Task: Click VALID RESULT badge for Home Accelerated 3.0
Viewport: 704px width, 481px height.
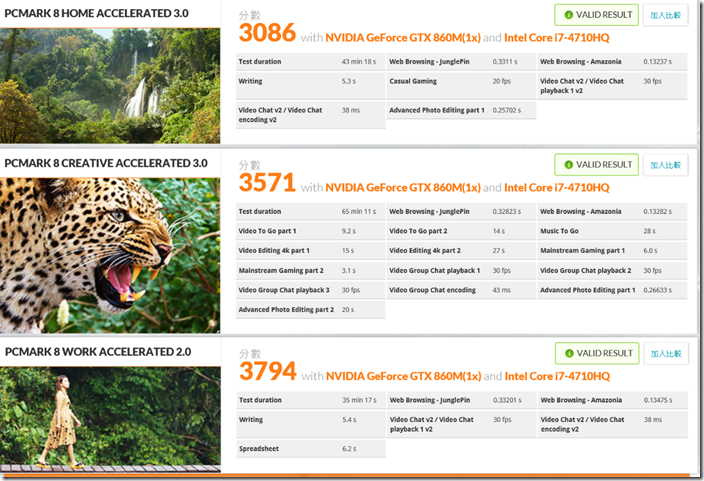Action: [x=597, y=15]
